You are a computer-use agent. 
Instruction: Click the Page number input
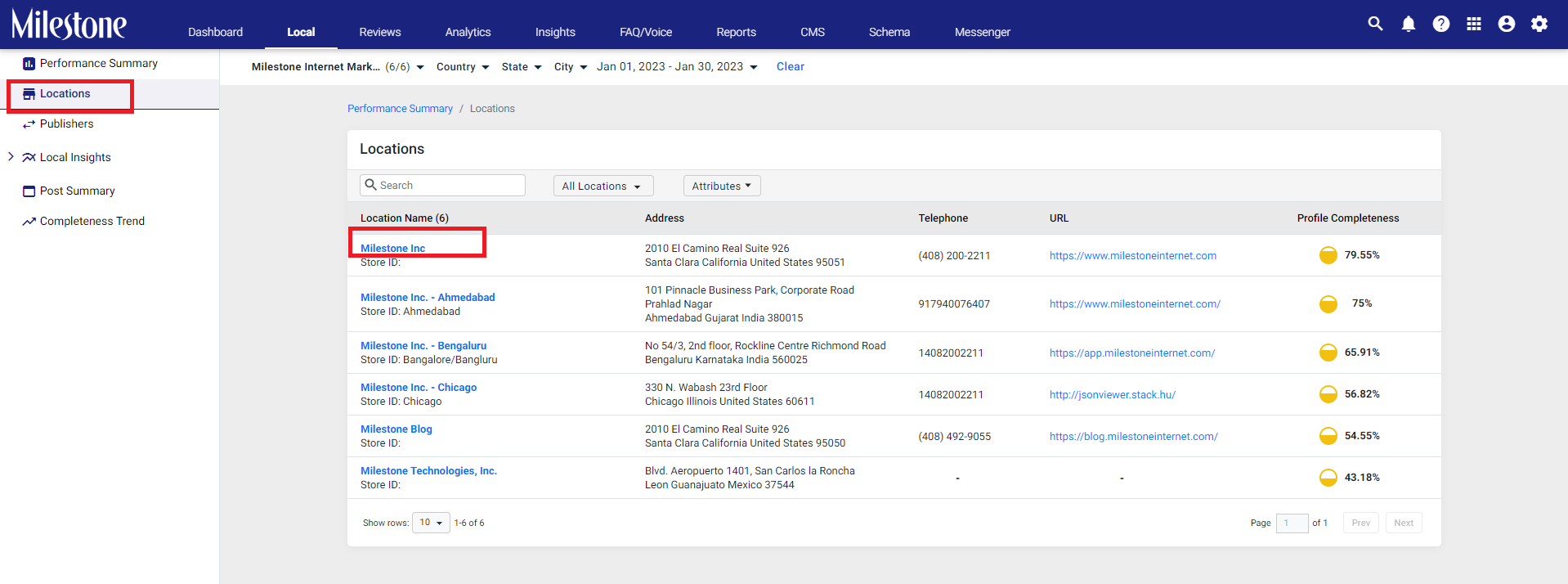click(x=1292, y=523)
